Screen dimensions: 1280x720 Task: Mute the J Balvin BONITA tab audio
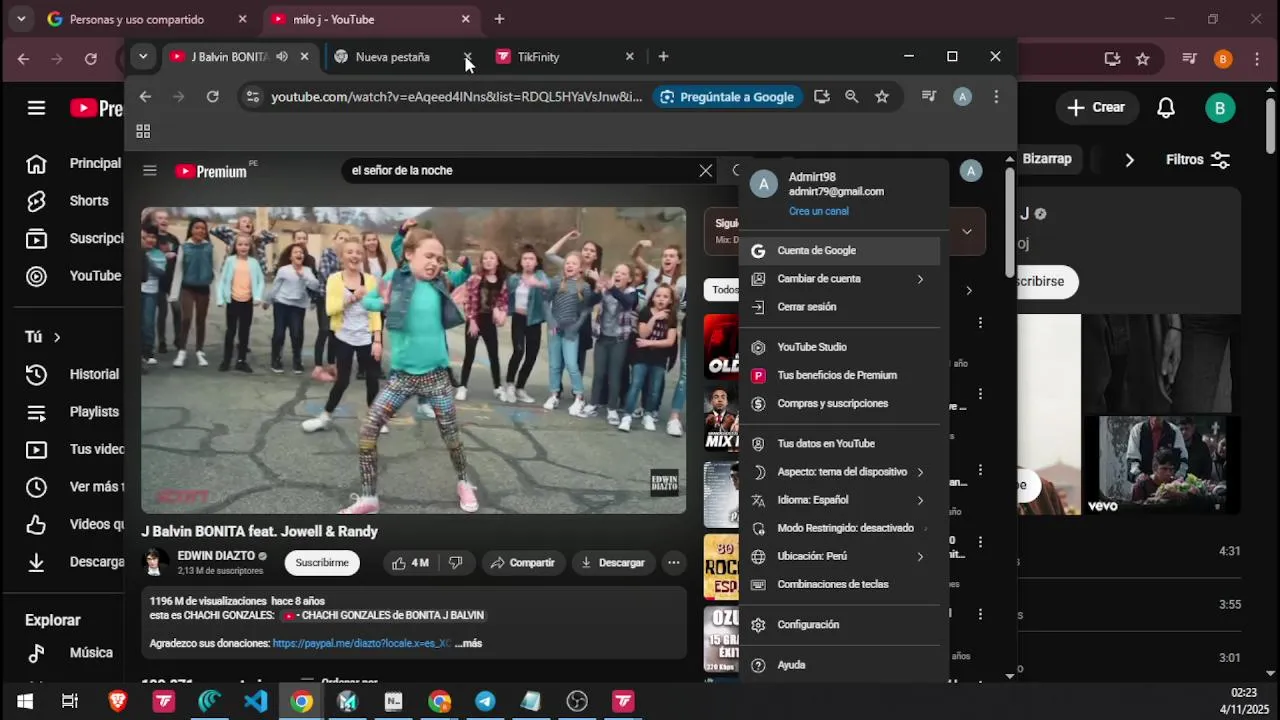(282, 57)
